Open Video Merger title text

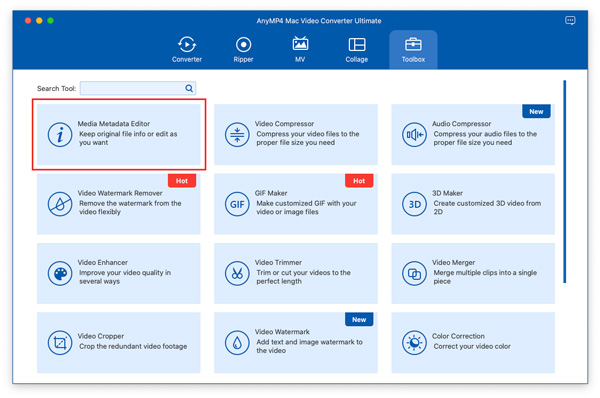tap(453, 262)
